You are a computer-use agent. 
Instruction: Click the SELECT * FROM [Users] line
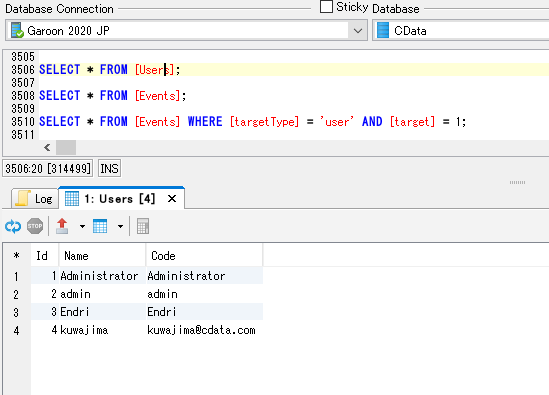pos(110,70)
